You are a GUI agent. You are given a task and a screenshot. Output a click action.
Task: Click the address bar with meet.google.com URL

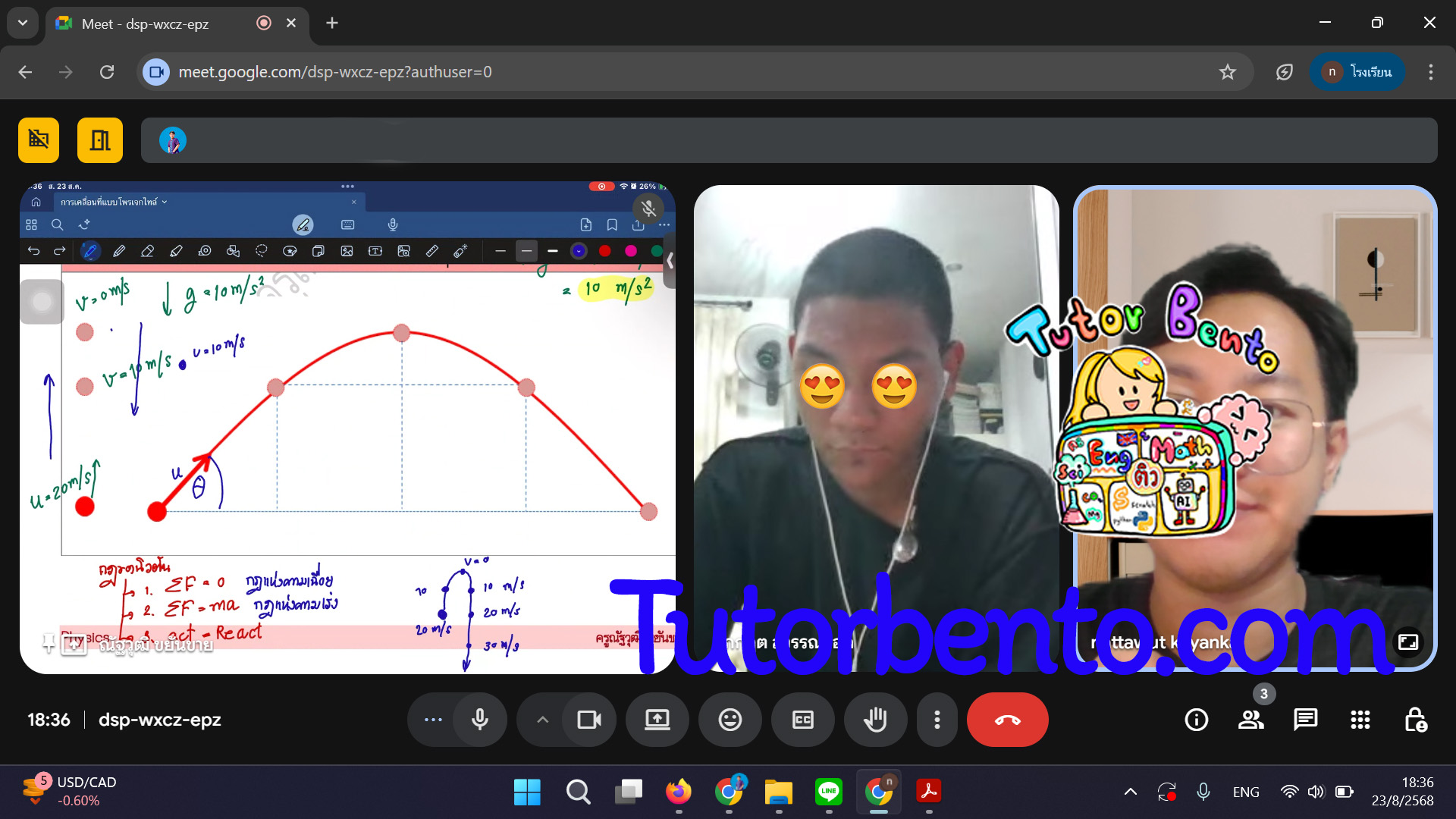click(694, 72)
